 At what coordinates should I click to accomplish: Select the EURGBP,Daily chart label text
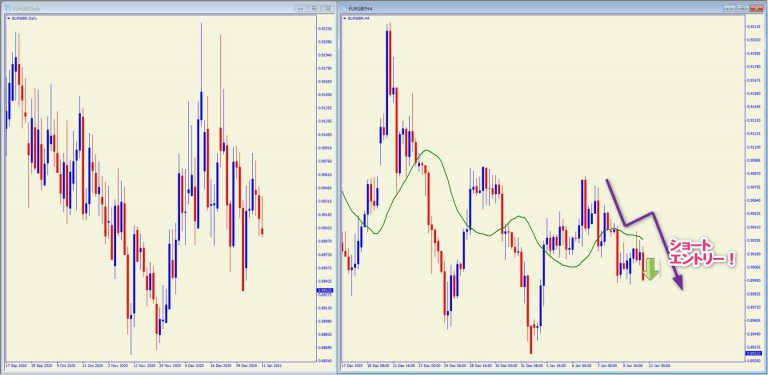(x=24, y=18)
